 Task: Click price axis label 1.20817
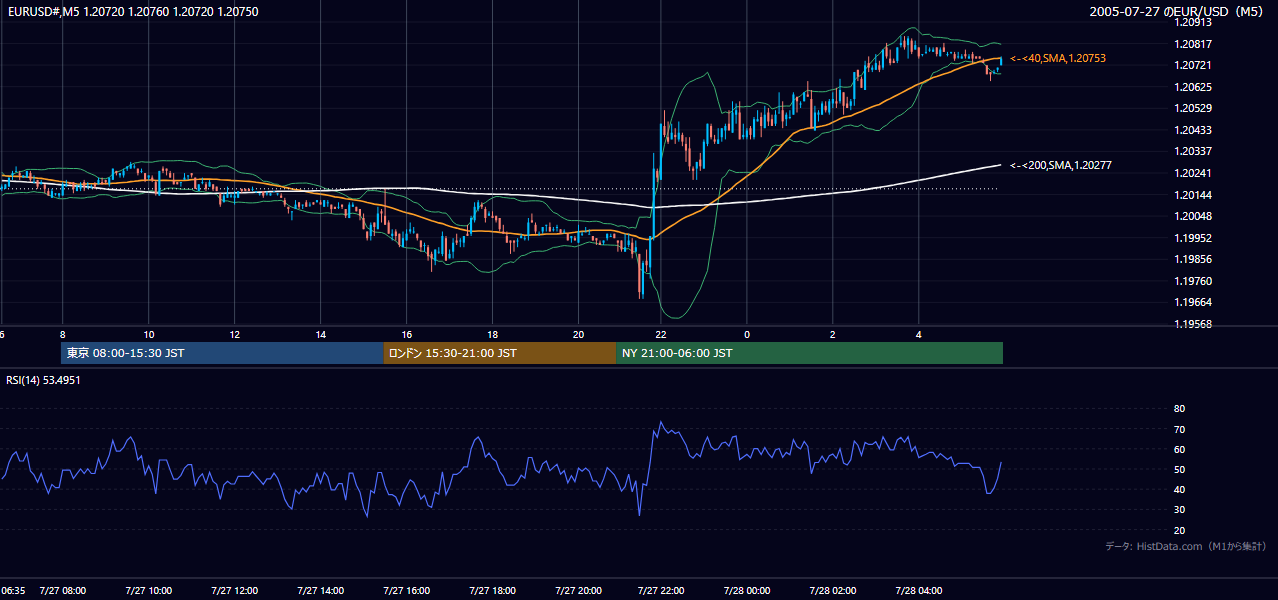point(1193,44)
